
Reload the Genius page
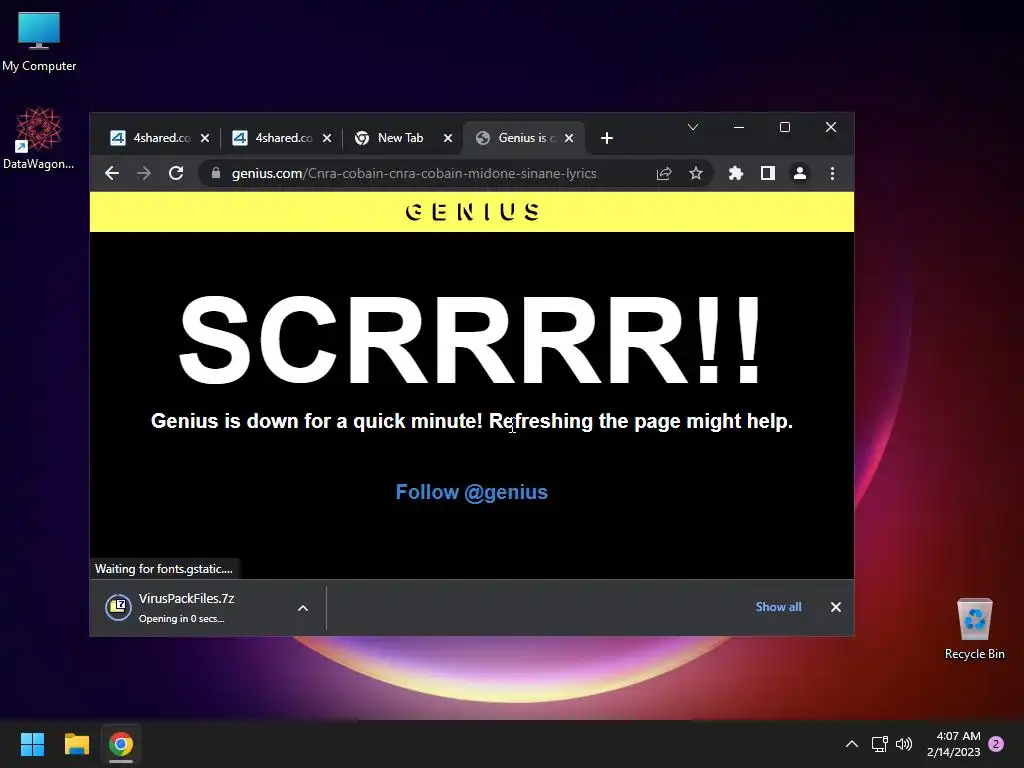[x=176, y=173]
